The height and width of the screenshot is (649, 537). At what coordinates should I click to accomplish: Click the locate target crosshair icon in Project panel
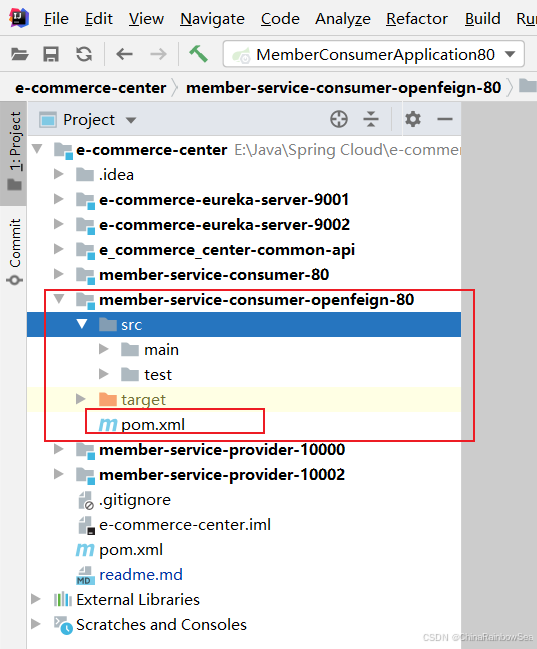[x=339, y=120]
